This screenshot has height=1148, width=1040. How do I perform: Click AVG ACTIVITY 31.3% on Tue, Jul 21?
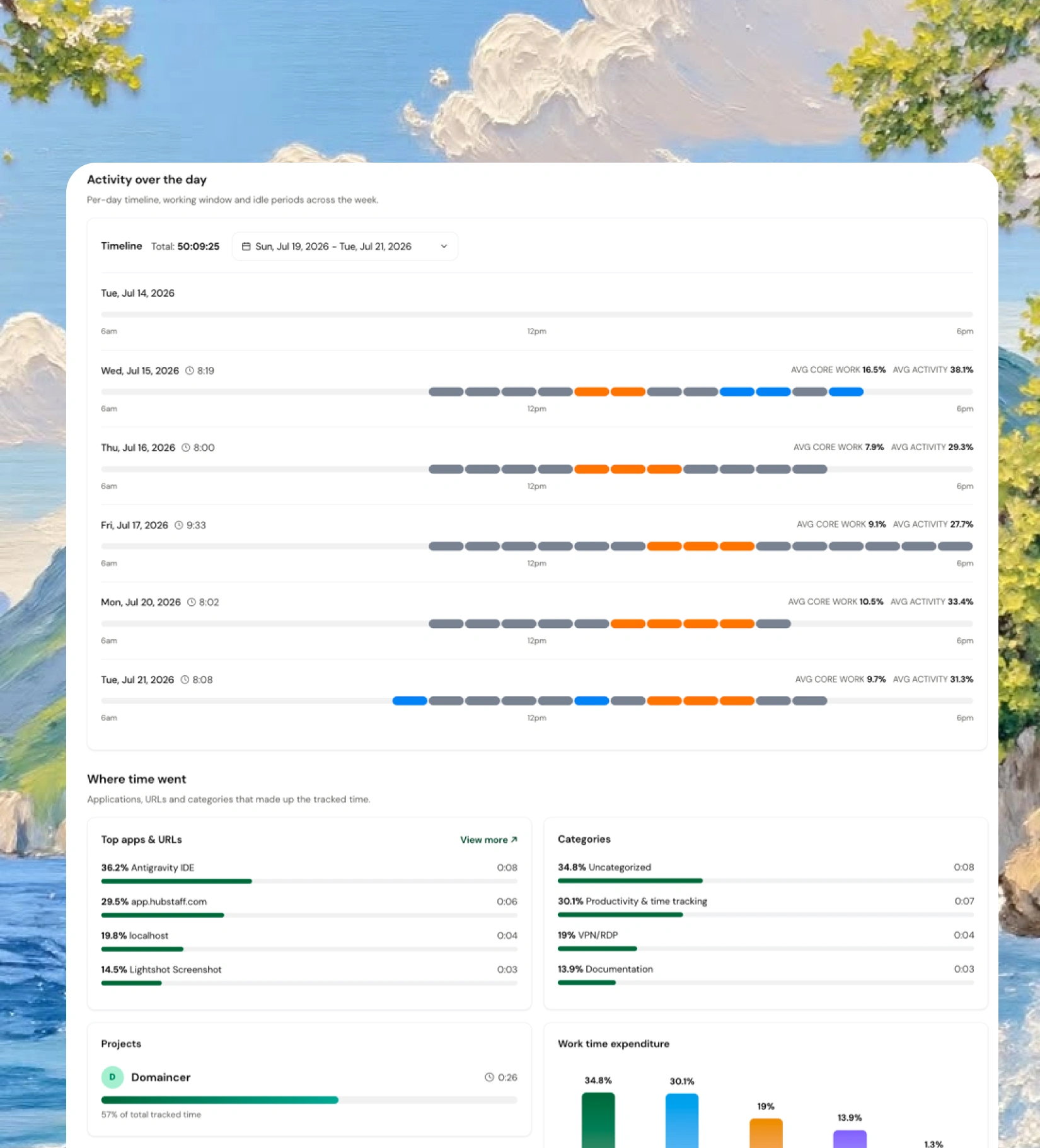933,679
